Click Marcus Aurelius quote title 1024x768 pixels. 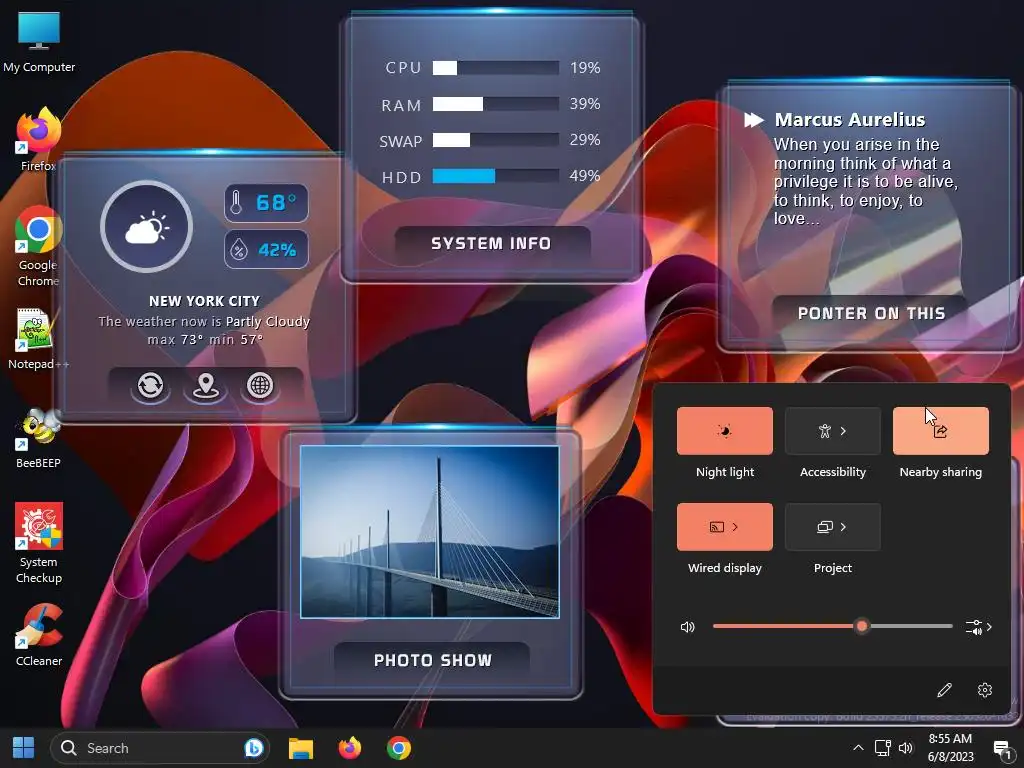pos(850,120)
